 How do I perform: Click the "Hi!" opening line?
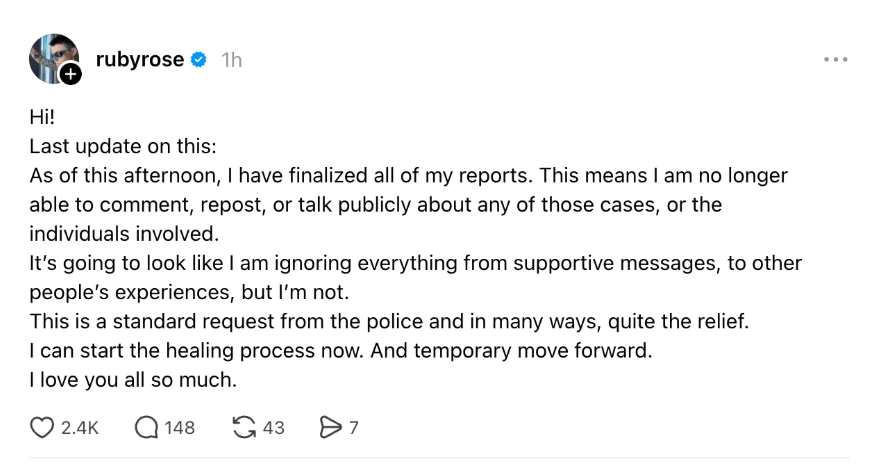tap(43, 116)
